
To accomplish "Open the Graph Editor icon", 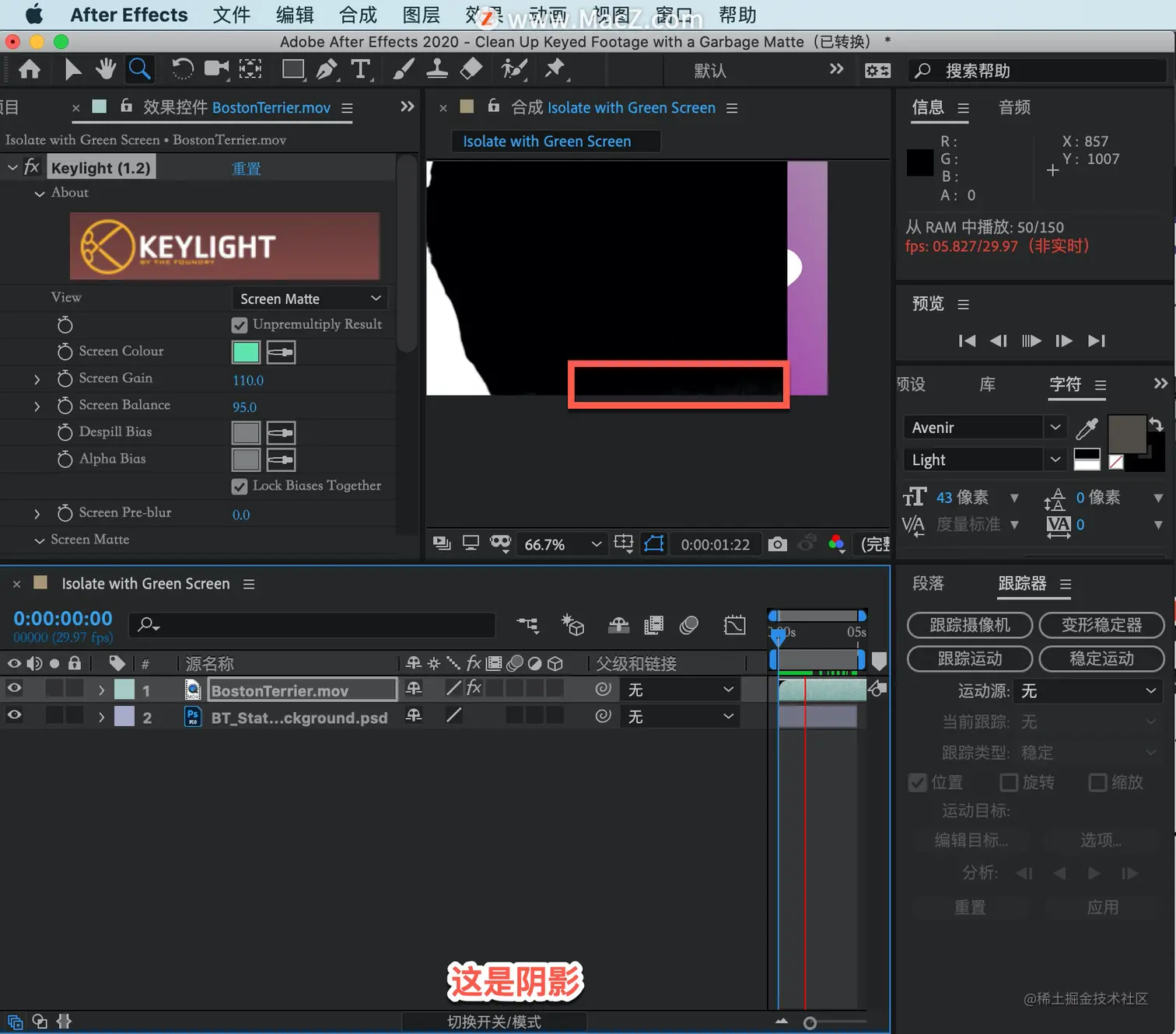I will [x=734, y=624].
